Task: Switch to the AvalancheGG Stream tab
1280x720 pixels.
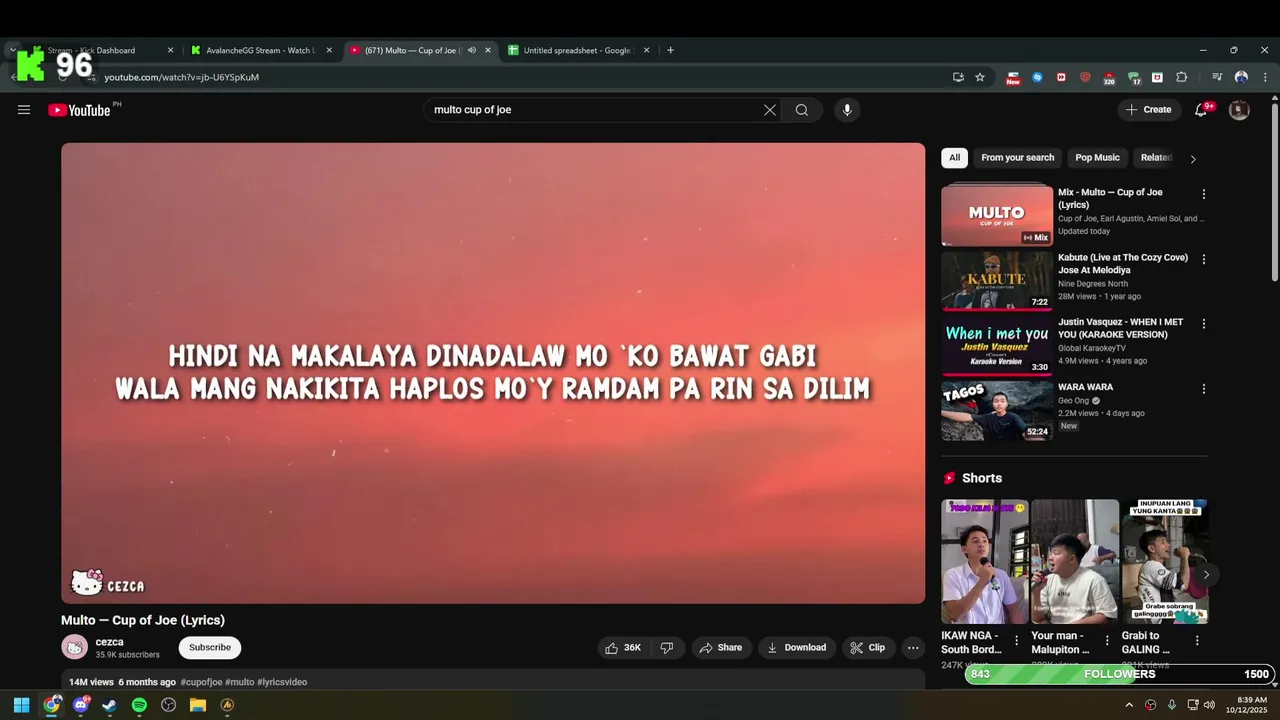Action: (x=261, y=50)
